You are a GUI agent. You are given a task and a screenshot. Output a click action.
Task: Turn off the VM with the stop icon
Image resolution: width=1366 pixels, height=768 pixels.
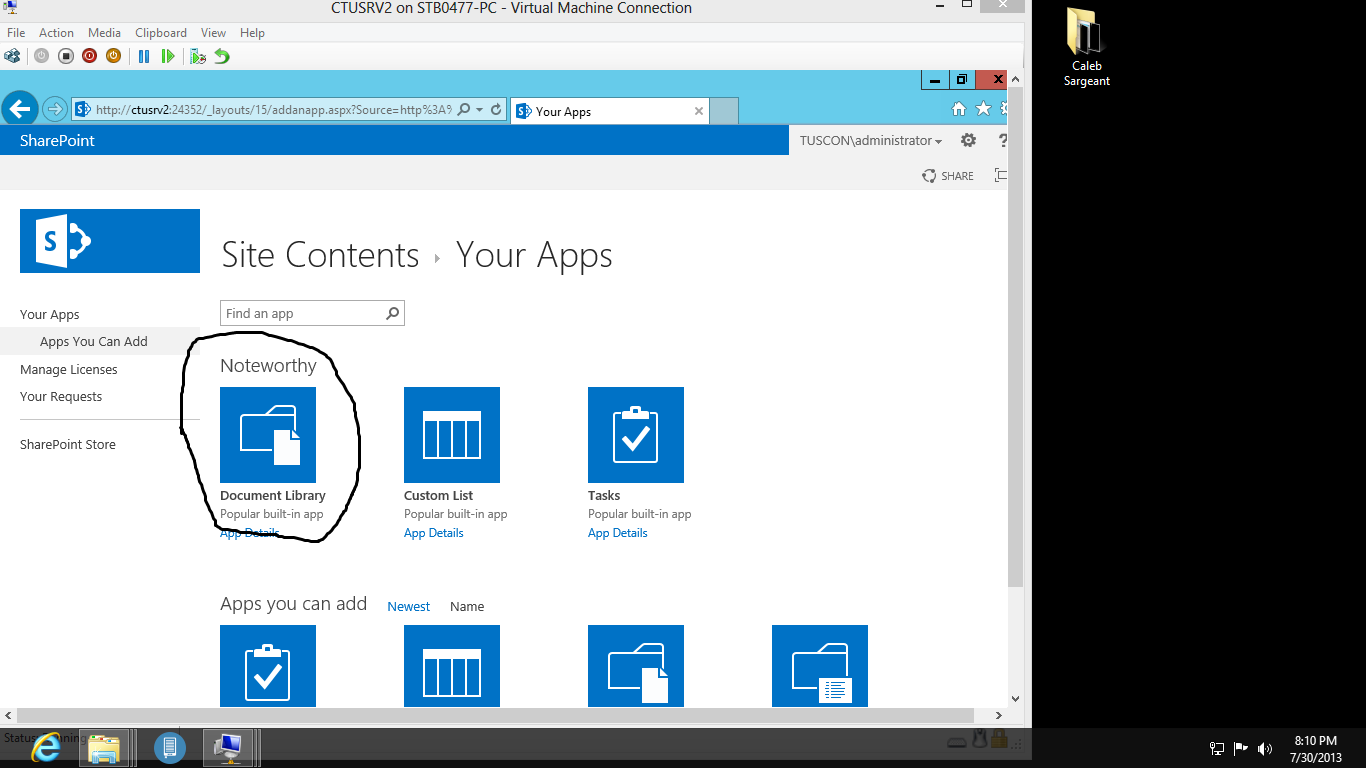coord(65,56)
